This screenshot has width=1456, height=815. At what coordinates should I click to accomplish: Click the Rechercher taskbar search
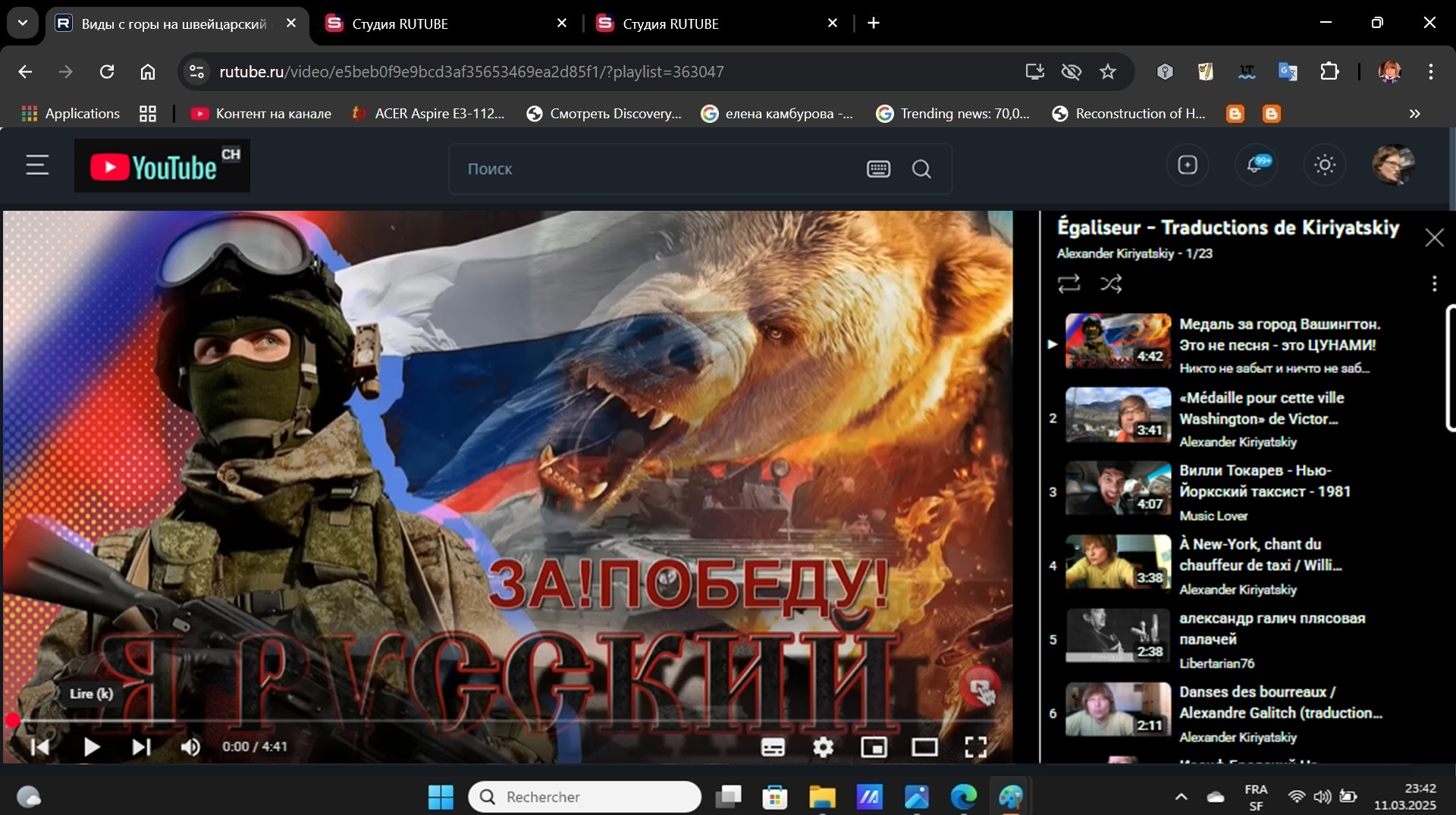click(585, 797)
